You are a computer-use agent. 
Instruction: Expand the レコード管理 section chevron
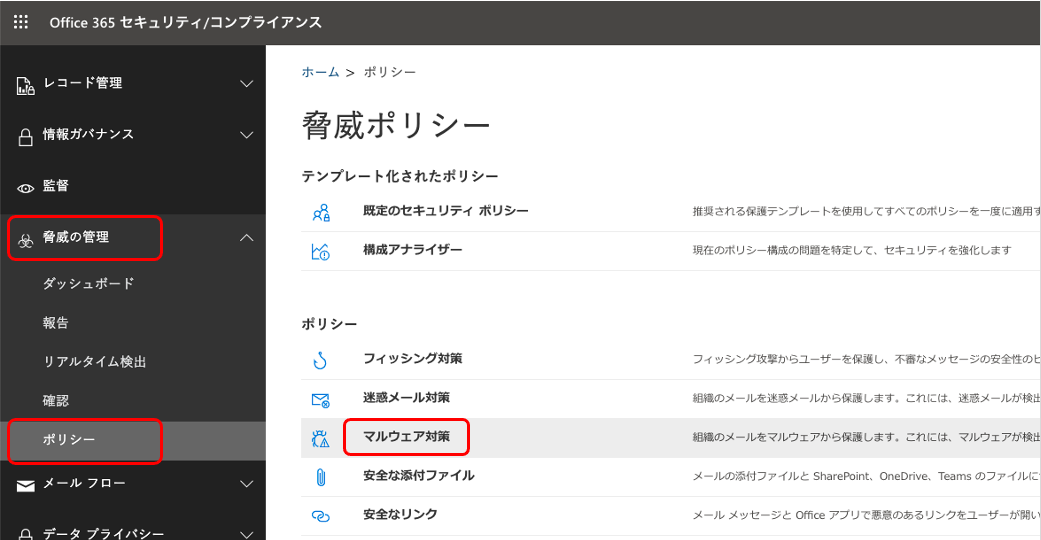point(247,84)
